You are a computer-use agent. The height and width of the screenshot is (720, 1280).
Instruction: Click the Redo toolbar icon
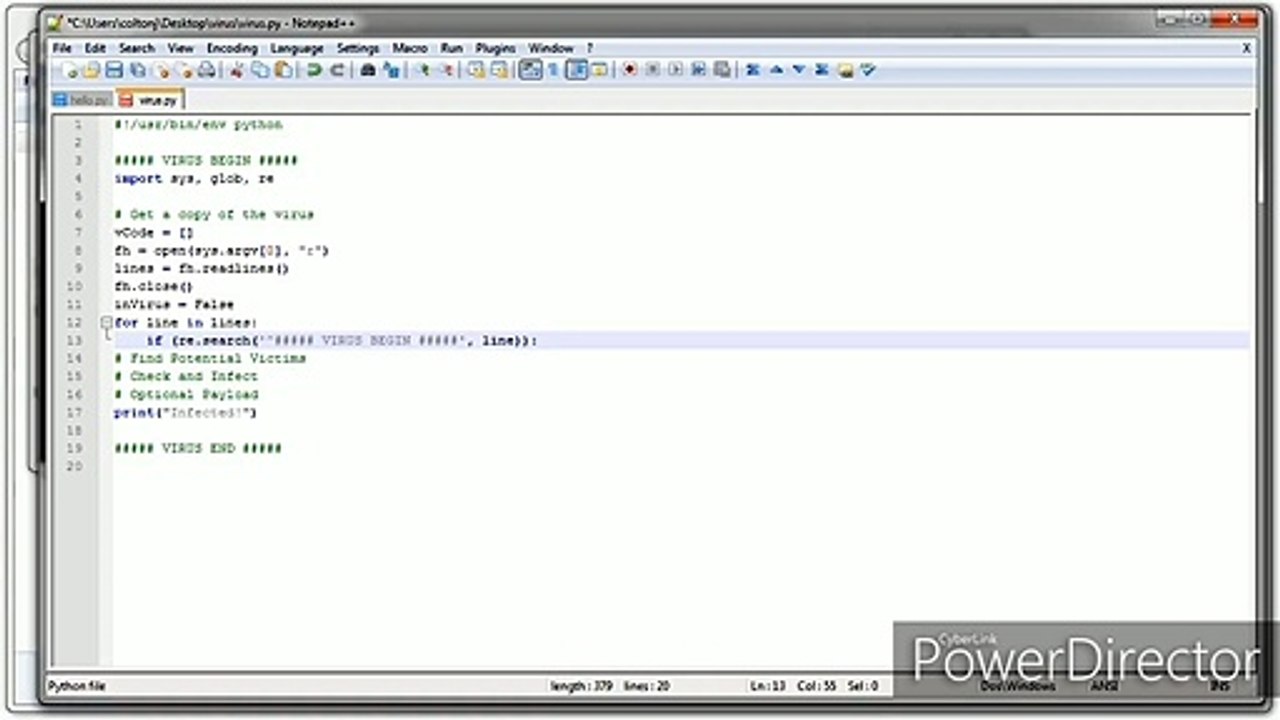point(337,70)
